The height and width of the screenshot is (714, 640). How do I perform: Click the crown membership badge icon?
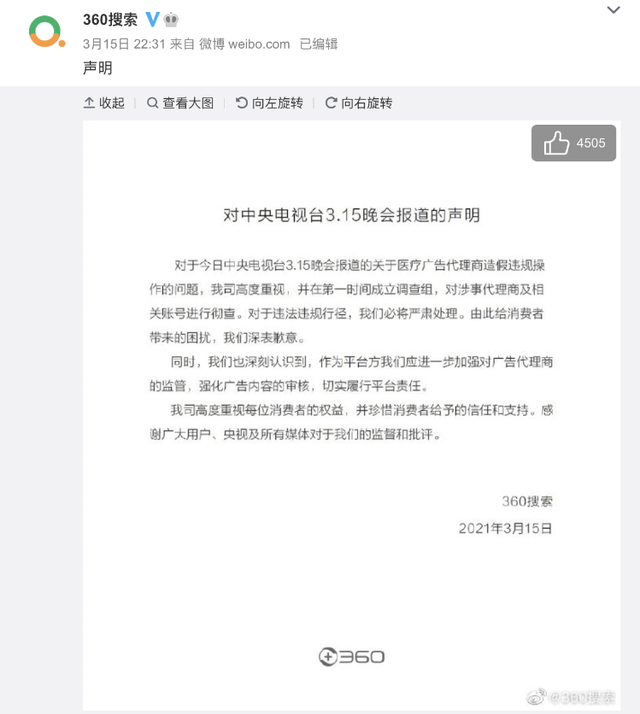[x=171, y=20]
